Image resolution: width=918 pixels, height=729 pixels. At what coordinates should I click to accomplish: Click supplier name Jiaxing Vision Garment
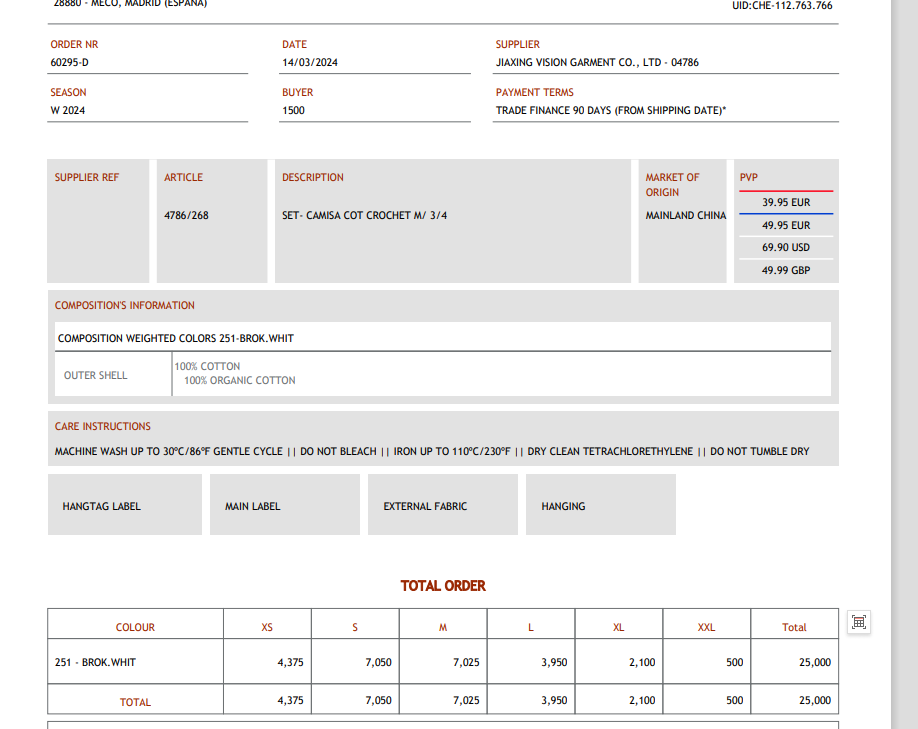597,62
